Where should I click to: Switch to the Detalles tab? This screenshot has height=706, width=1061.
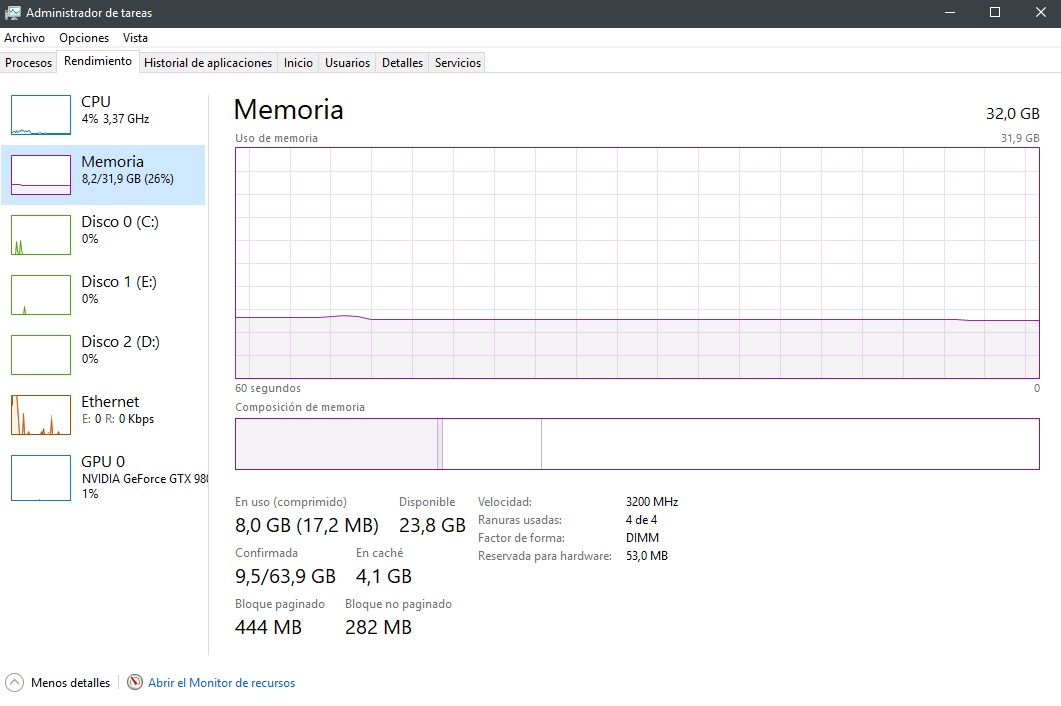(x=402, y=63)
